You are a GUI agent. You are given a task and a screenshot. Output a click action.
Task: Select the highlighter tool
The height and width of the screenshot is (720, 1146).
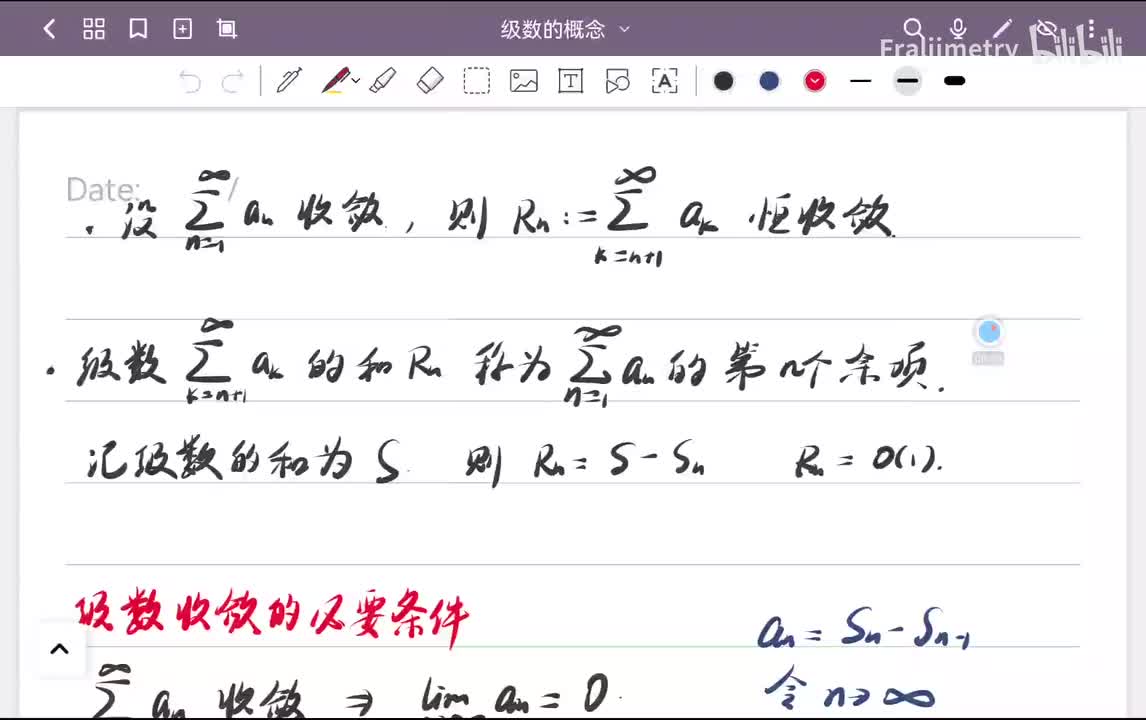[382, 80]
